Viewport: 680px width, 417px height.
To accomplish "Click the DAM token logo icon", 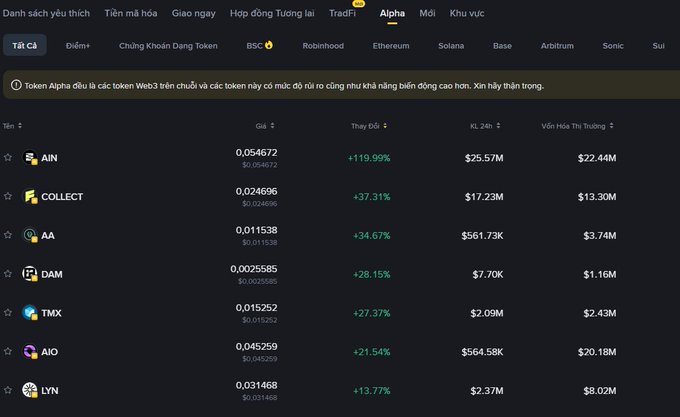I will [x=30, y=274].
